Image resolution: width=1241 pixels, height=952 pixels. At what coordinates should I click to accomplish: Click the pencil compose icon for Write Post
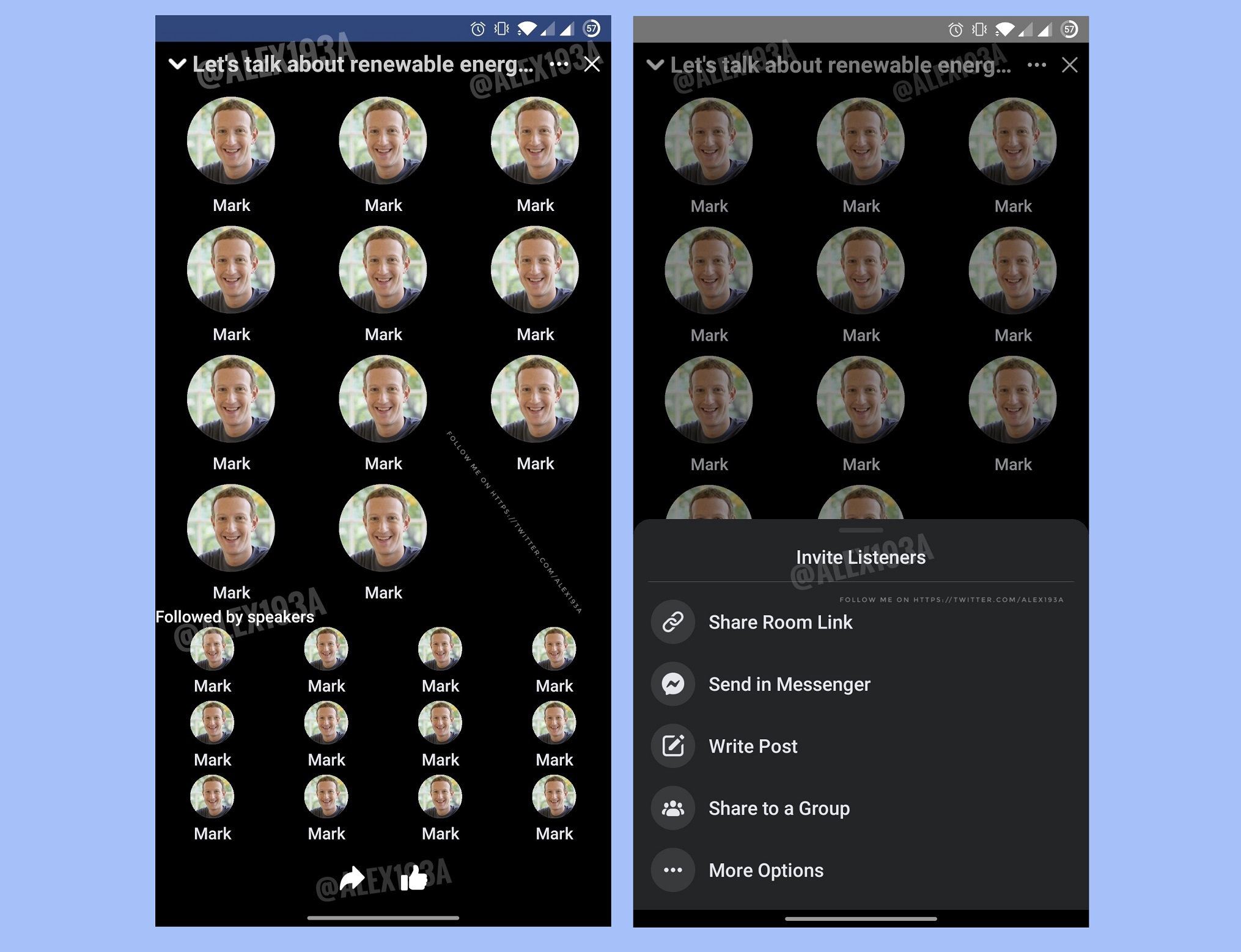(x=673, y=746)
